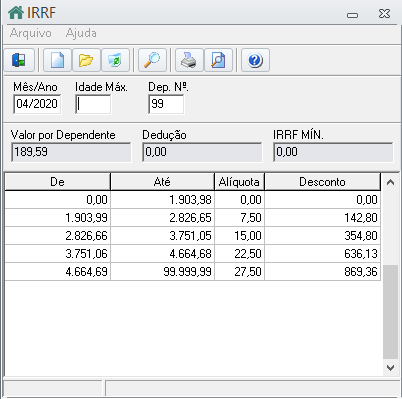Select the 7,50 Alíquota cell
This screenshot has width=402, height=399.
tap(239, 218)
